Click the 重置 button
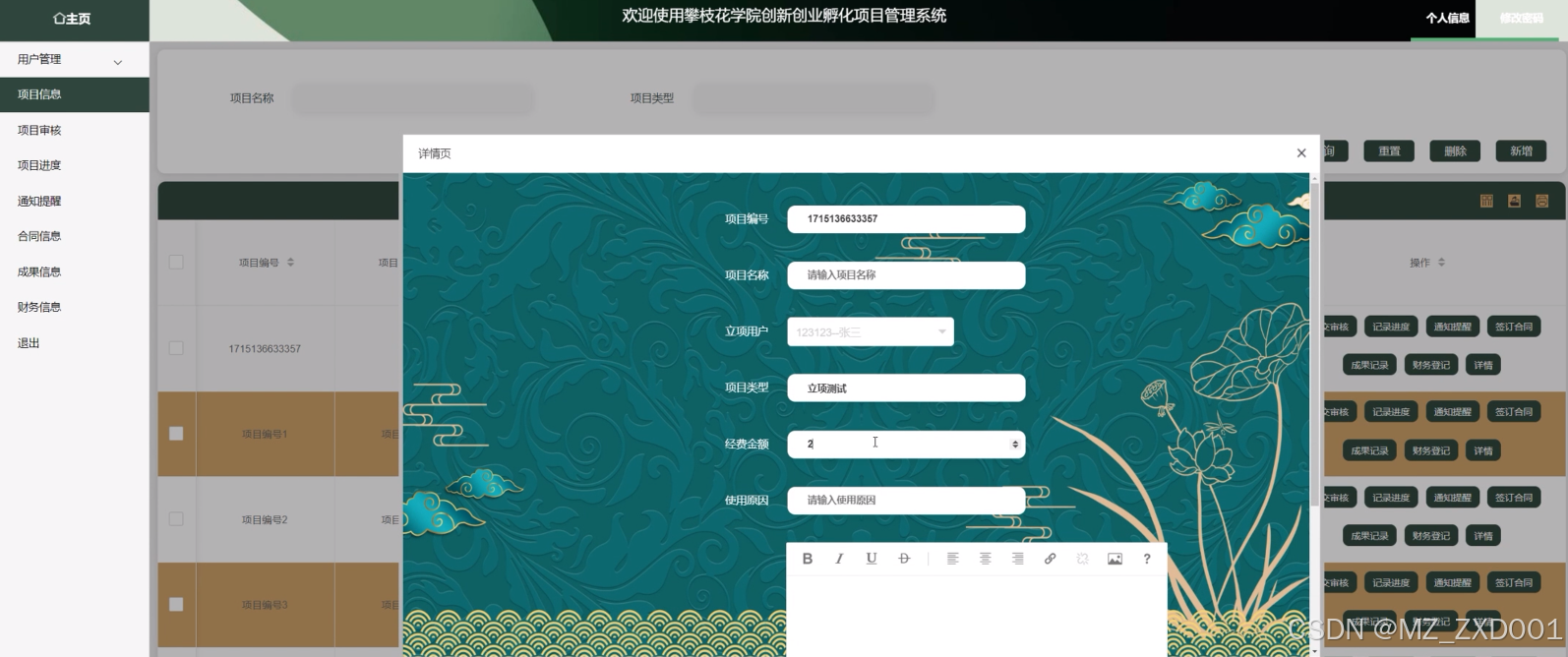The width and height of the screenshot is (1568, 657). (1389, 150)
